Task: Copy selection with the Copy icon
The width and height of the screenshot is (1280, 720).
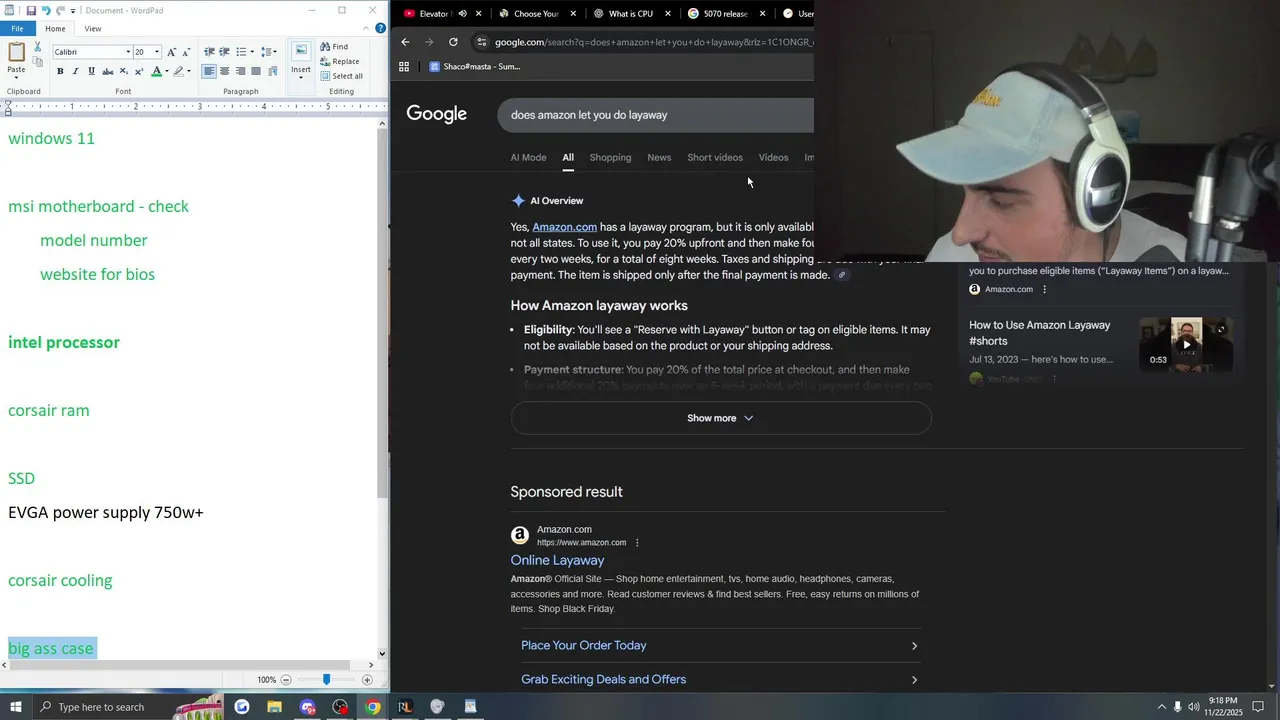Action: coord(38,62)
